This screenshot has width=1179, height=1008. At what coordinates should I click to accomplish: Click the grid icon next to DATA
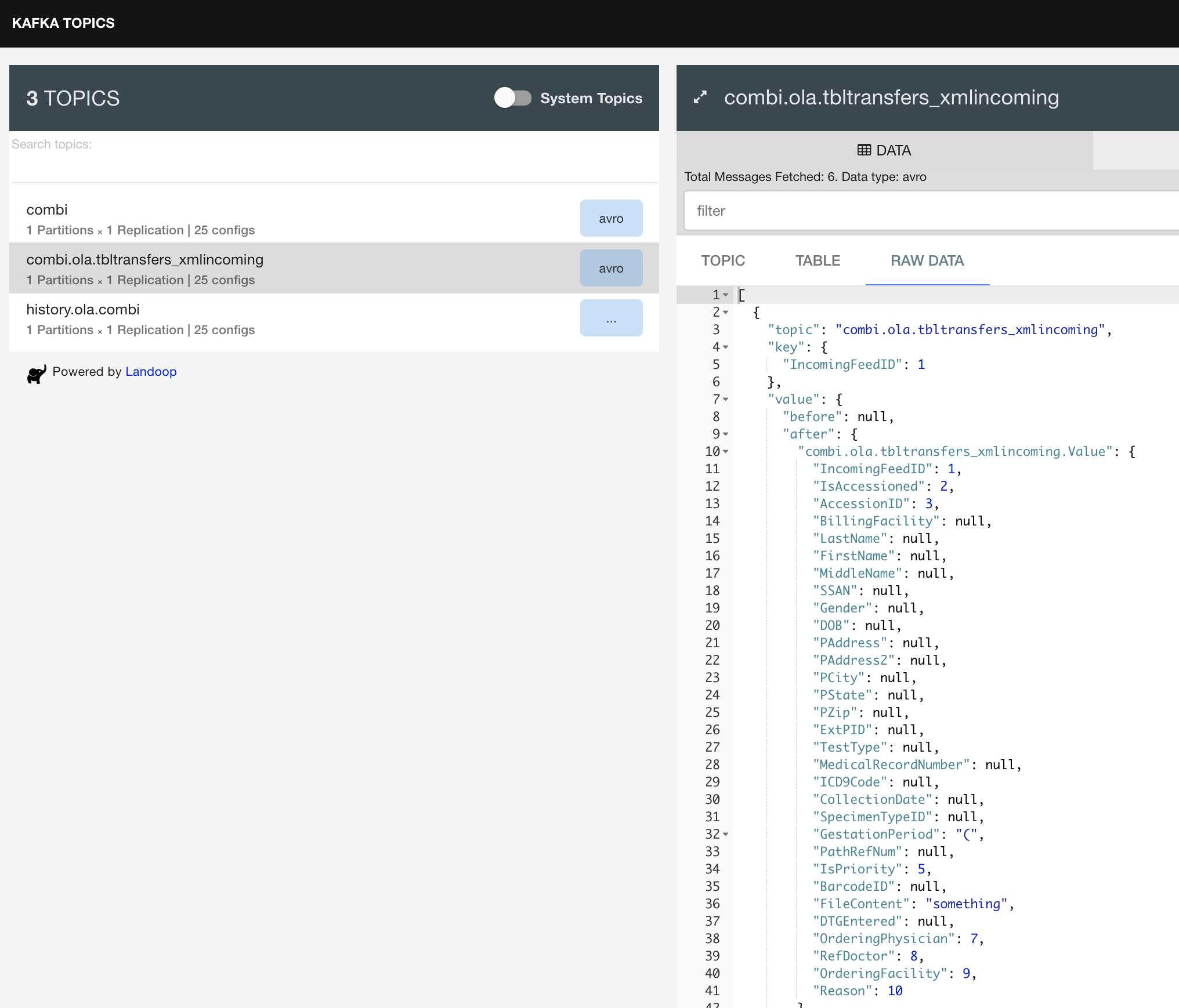pyautogui.click(x=864, y=150)
